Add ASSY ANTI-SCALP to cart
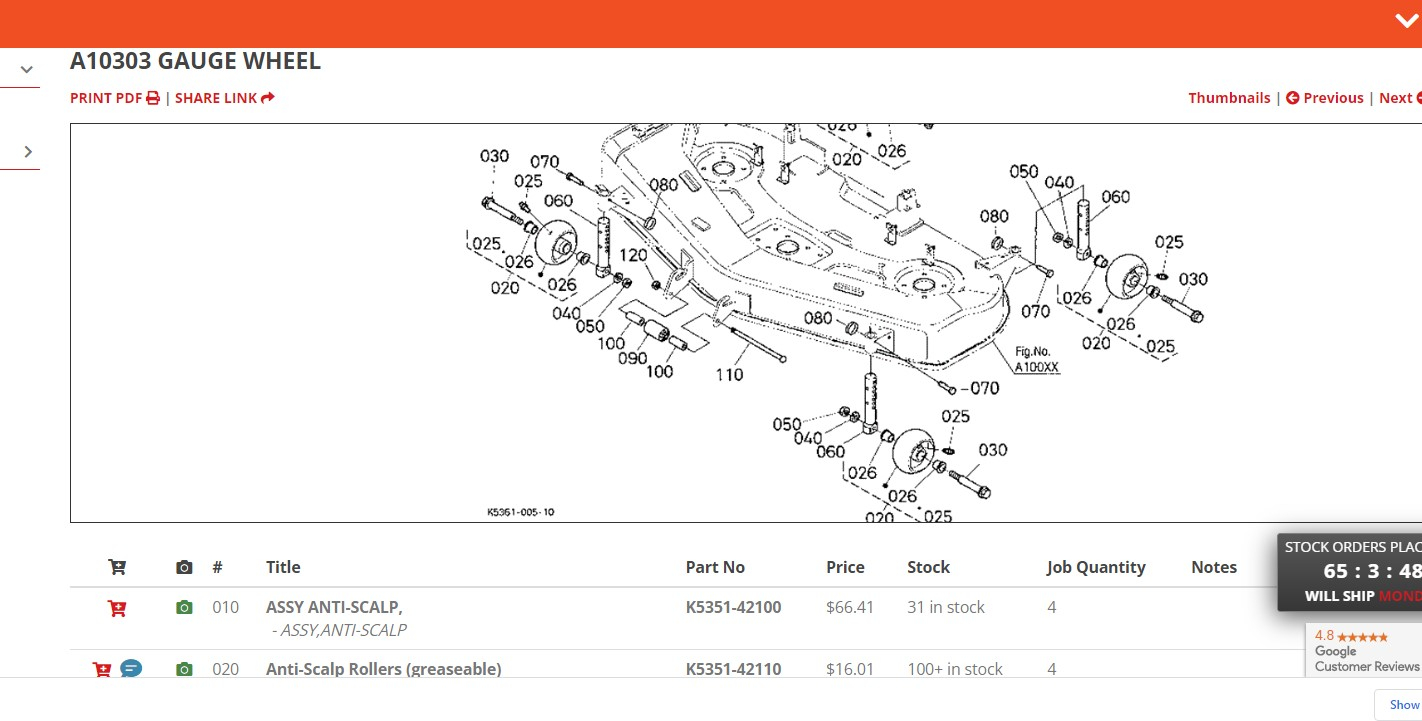This screenshot has width=1422, height=721. tap(117, 608)
